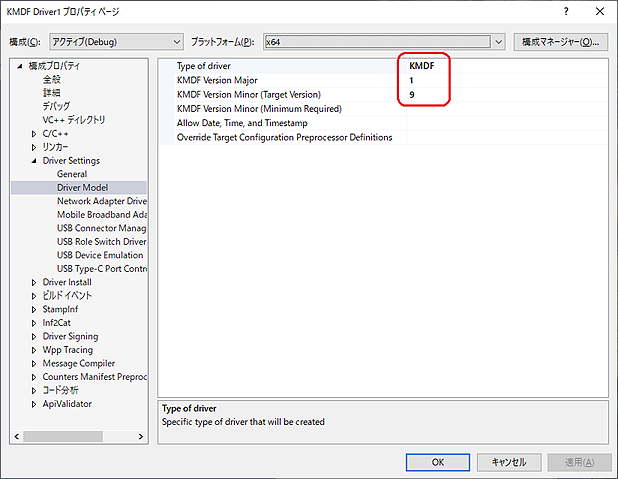Screen dimensions: 618x479
Task: Expand the Driver Install node
Action: click(34, 283)
